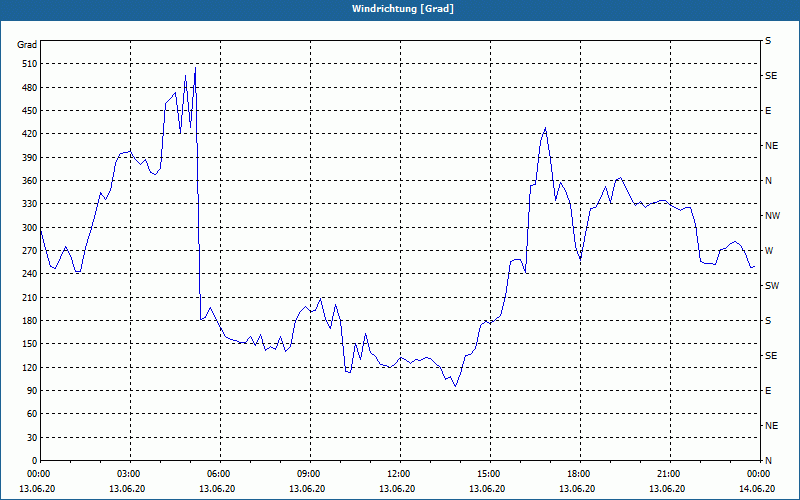This screenshot has width=800, height=500.
Task: Click the 330 y-axis tick label
Action: [x=30, y=204]
